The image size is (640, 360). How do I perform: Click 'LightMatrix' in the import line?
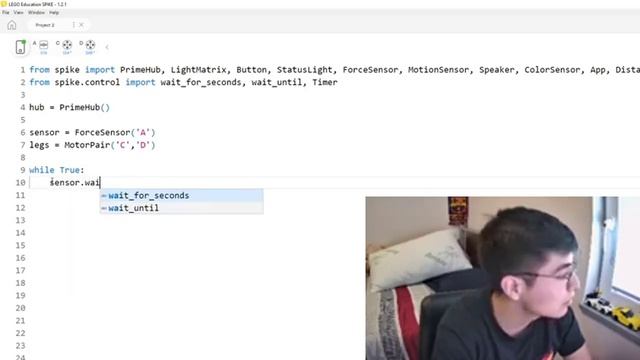[198, 70]
